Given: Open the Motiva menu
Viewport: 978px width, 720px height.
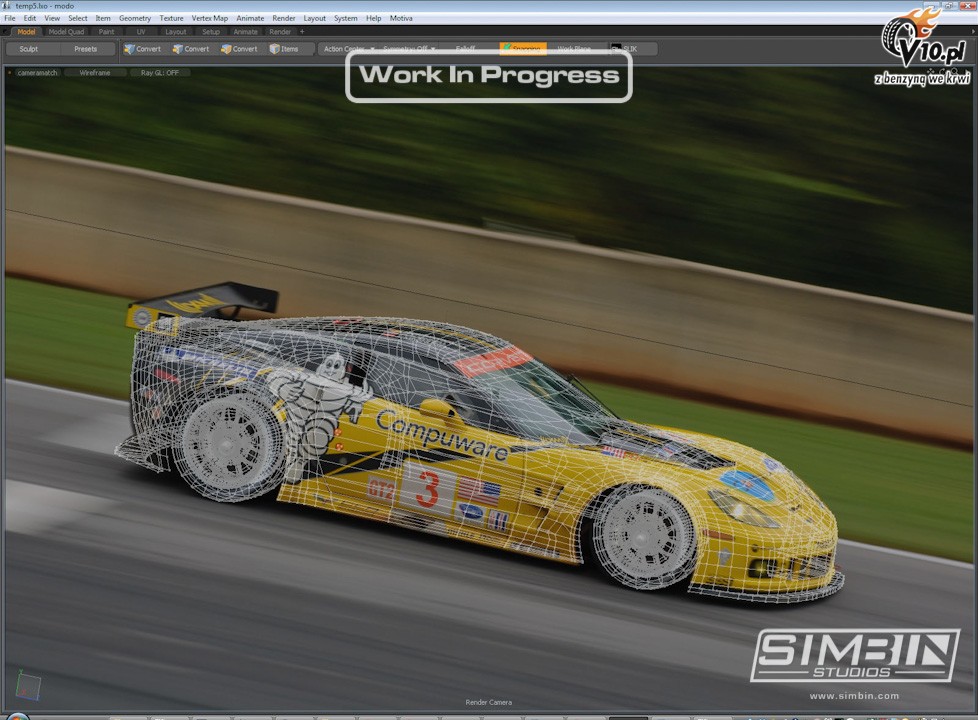Looking at the screenshot, I should pyautogui.click(x=401, y=18).
